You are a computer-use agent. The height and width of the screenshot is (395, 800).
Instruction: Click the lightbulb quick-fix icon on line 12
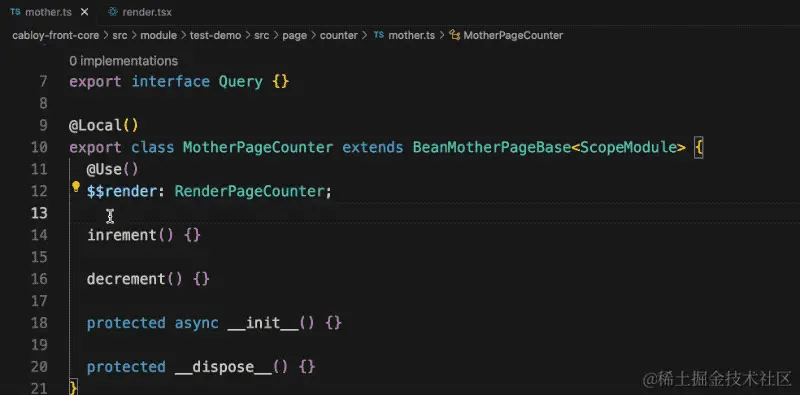(76, 187)
